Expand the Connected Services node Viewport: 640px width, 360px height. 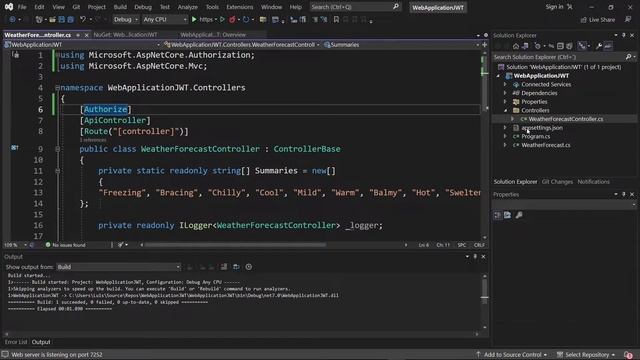pos(505,84)
